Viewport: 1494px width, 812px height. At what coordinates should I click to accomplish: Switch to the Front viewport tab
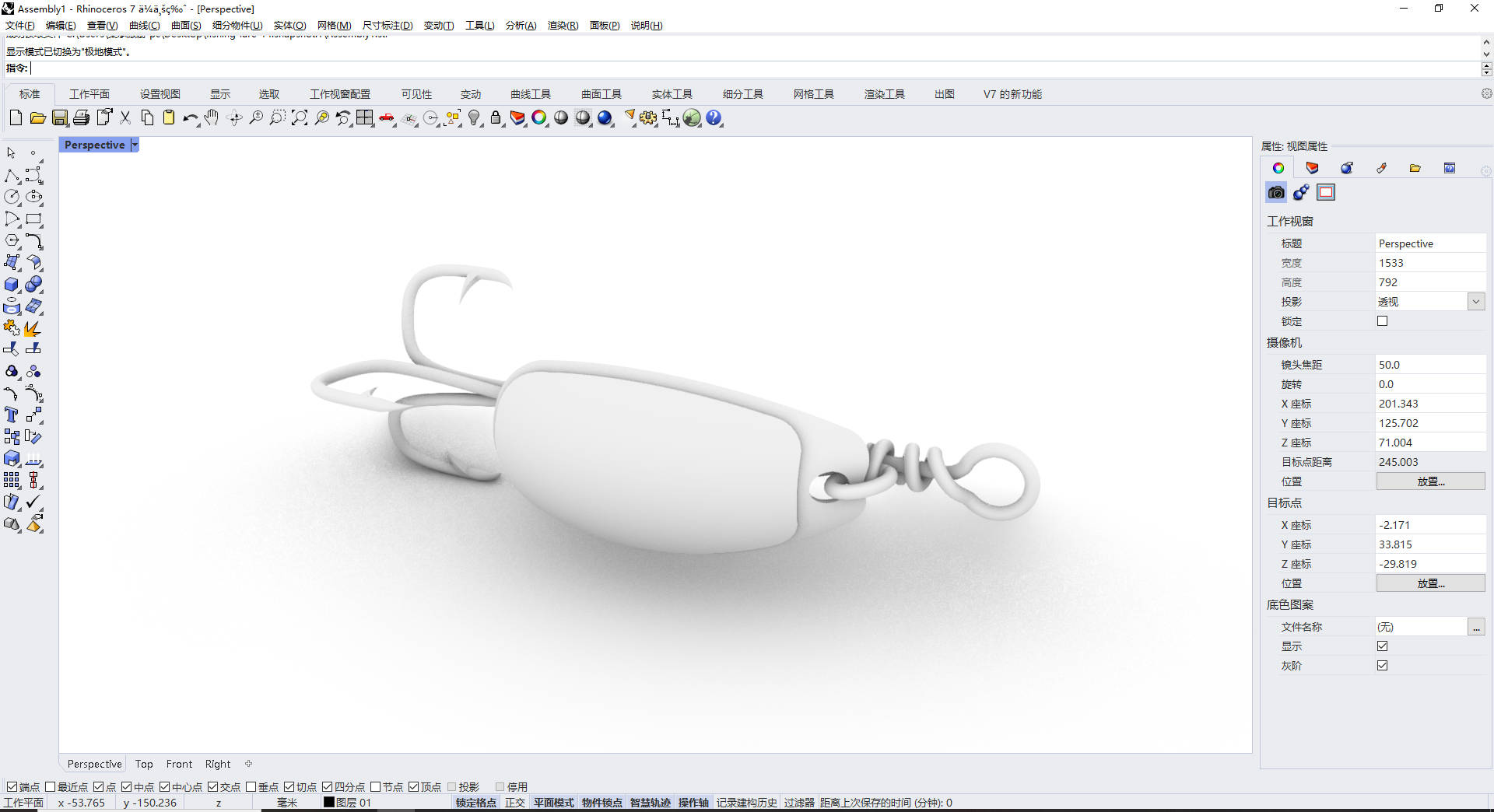[x=179, y=764]
